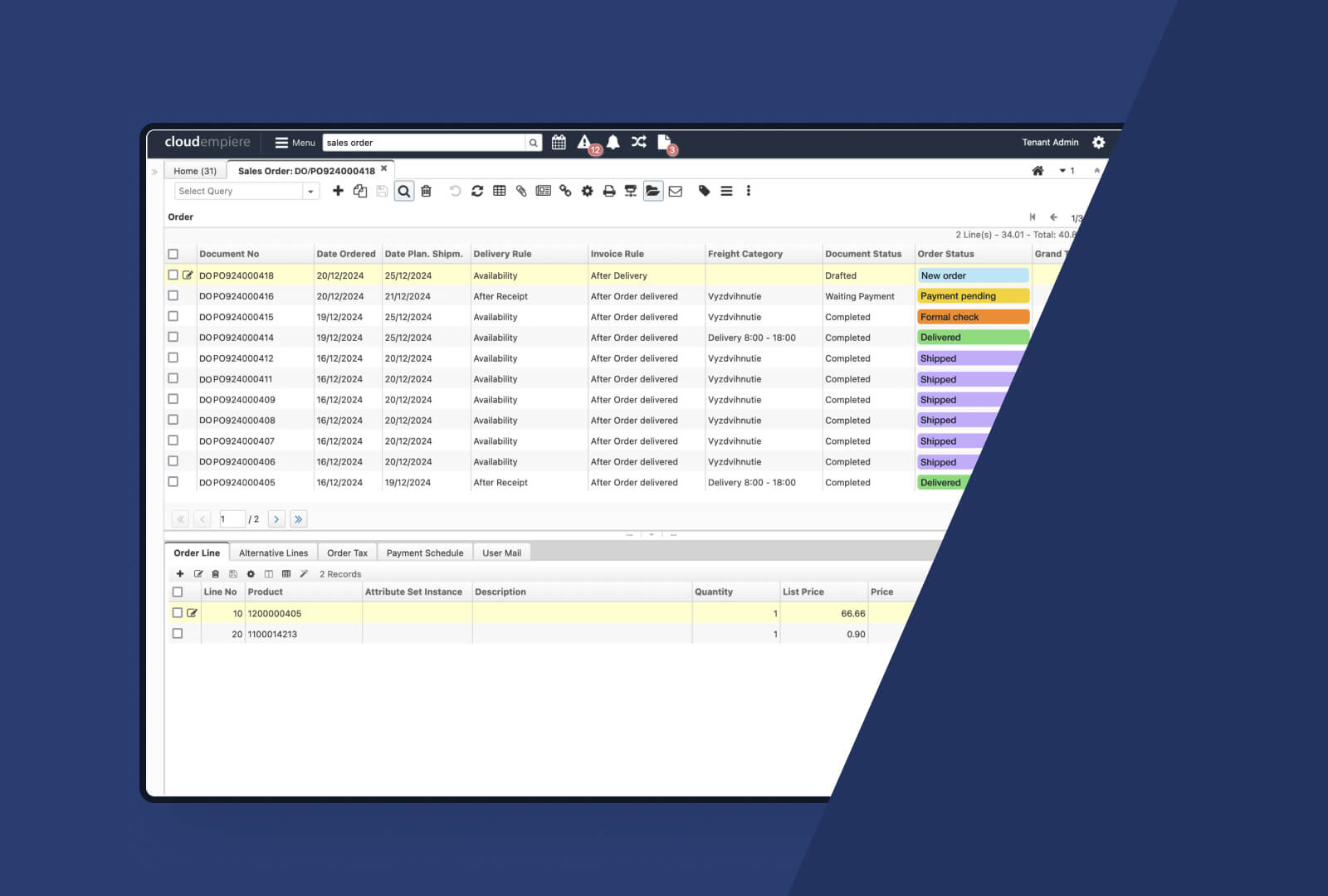
Task: Open the dropdown arrow next to home icon
Action: [1062, 171]
